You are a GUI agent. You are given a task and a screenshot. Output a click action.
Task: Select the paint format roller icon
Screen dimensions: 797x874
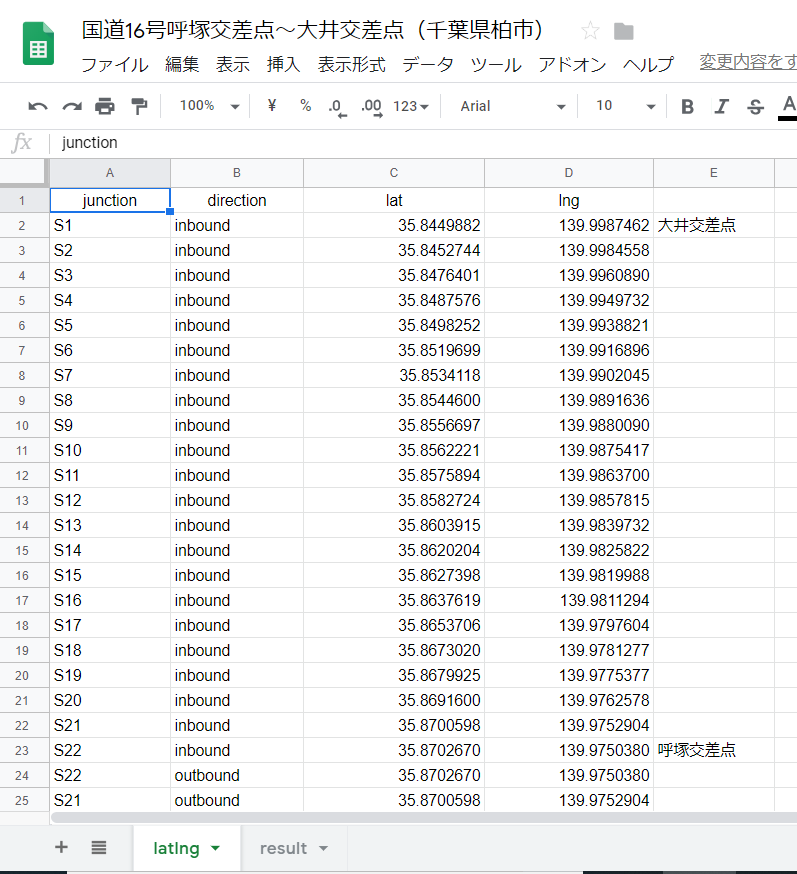point(139,106)
